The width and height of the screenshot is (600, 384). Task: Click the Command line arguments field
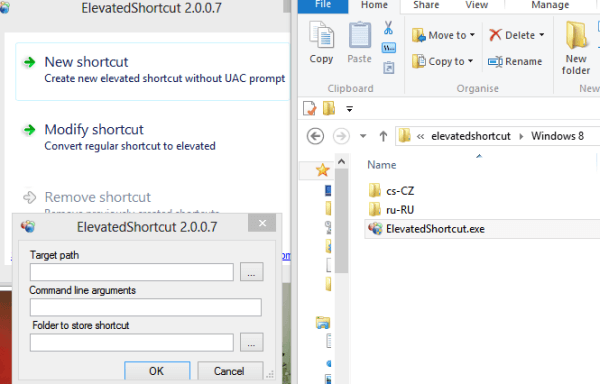tap(146, 307)
